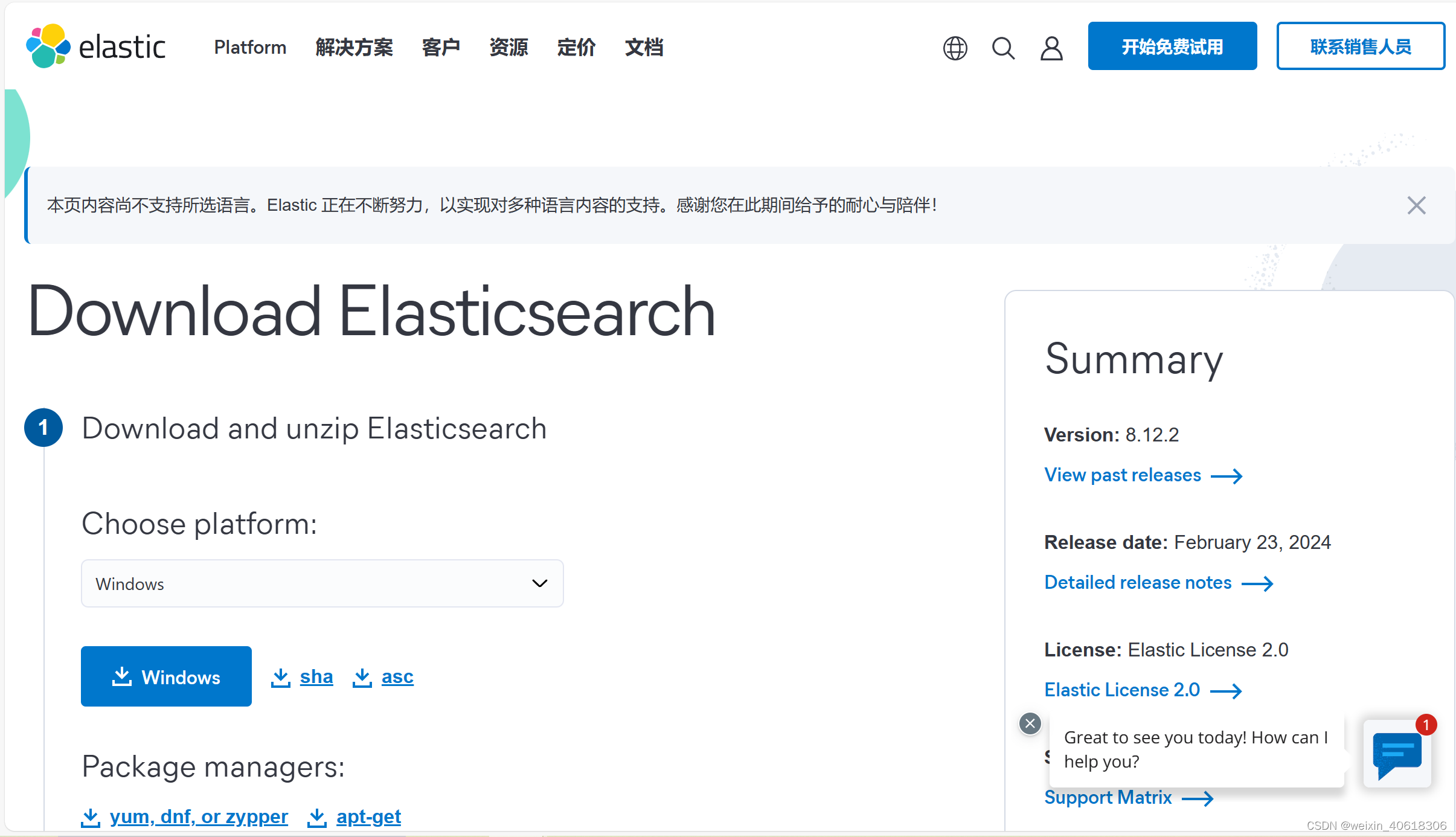Click the Elastic logo
Viewport: 1456px width, 837px height.
[95, 45]
